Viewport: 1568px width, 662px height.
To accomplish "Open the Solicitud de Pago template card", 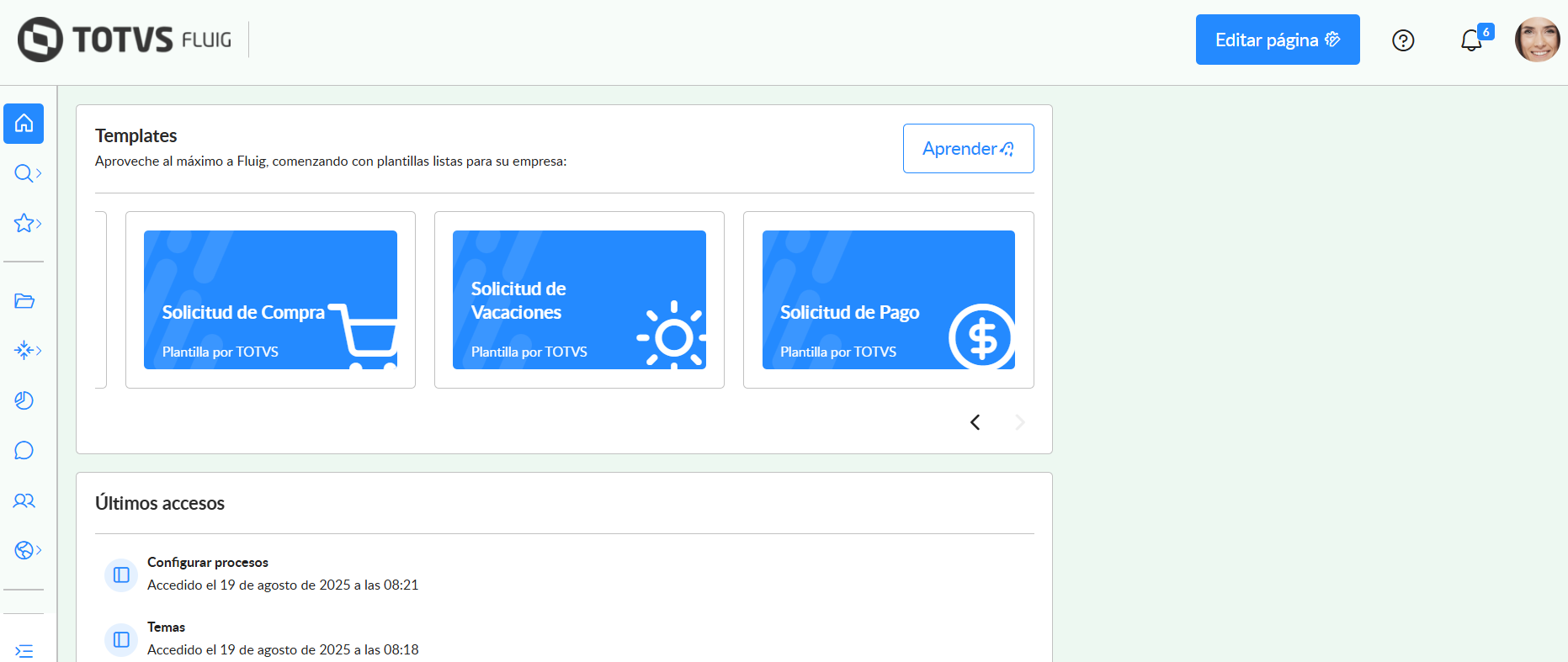I will [889, 299].
